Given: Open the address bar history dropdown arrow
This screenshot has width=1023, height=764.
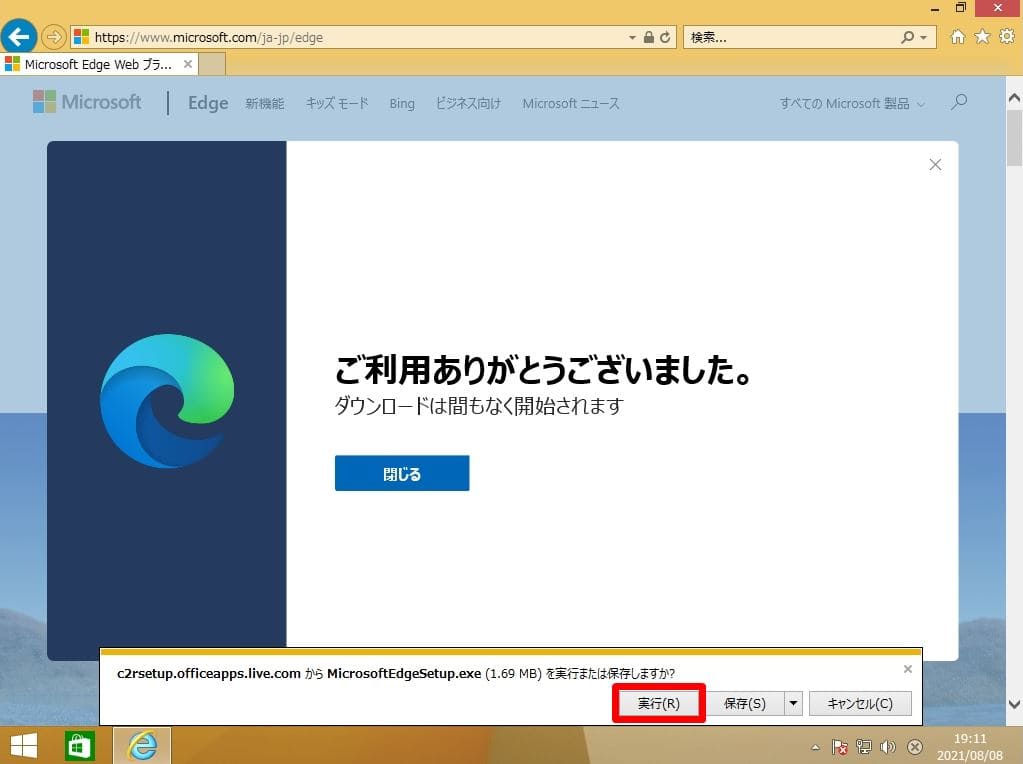Looking at the screenshot, I should tap(632, 37).
